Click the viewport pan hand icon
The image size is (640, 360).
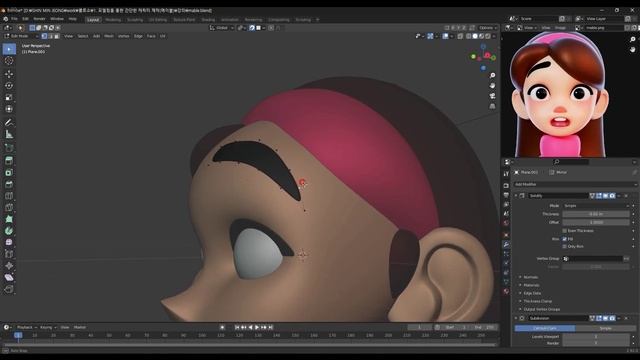click(493, 86)
